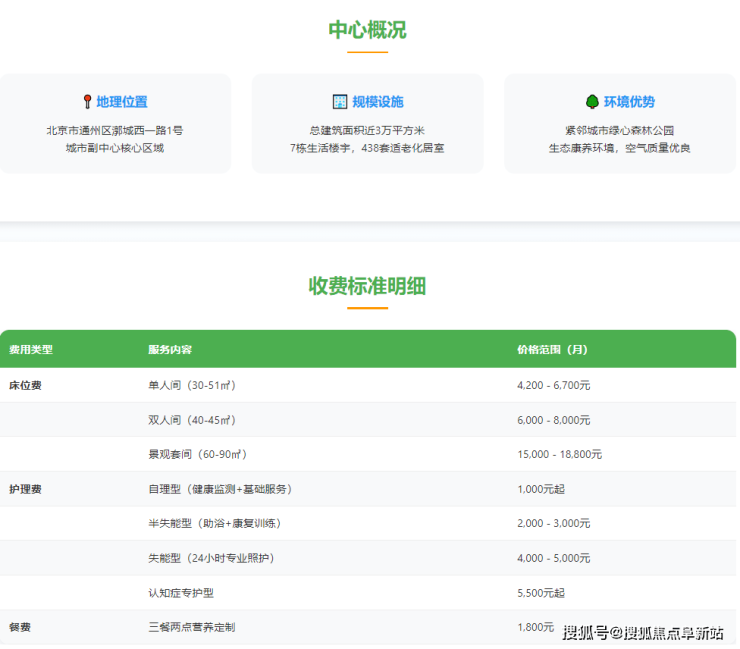Click the 收费标准明细 section title

pyautogui.click(x=367, y=286)
